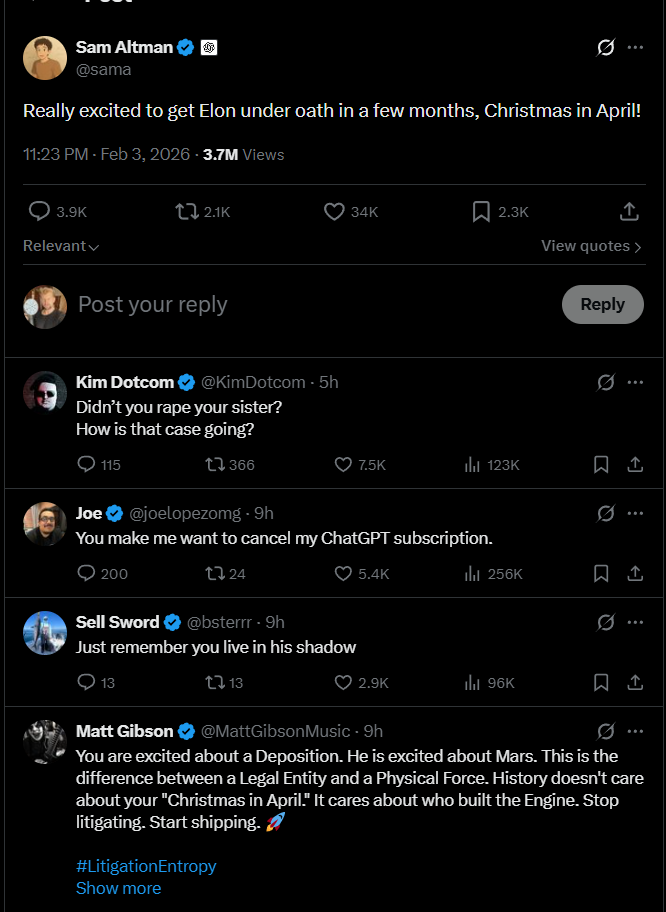This screenshot has height=912, width=666.
Task: View analytics on Joe's reply
Action: pos(473,573)
